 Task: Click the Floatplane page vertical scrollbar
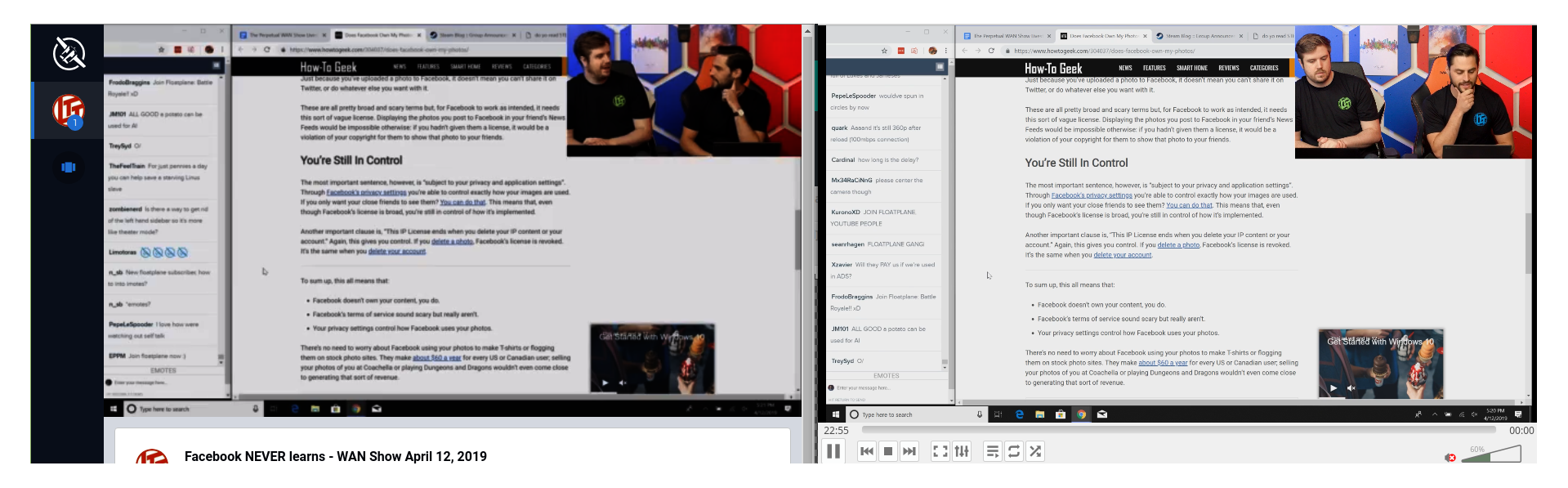(x=808, y=249)
